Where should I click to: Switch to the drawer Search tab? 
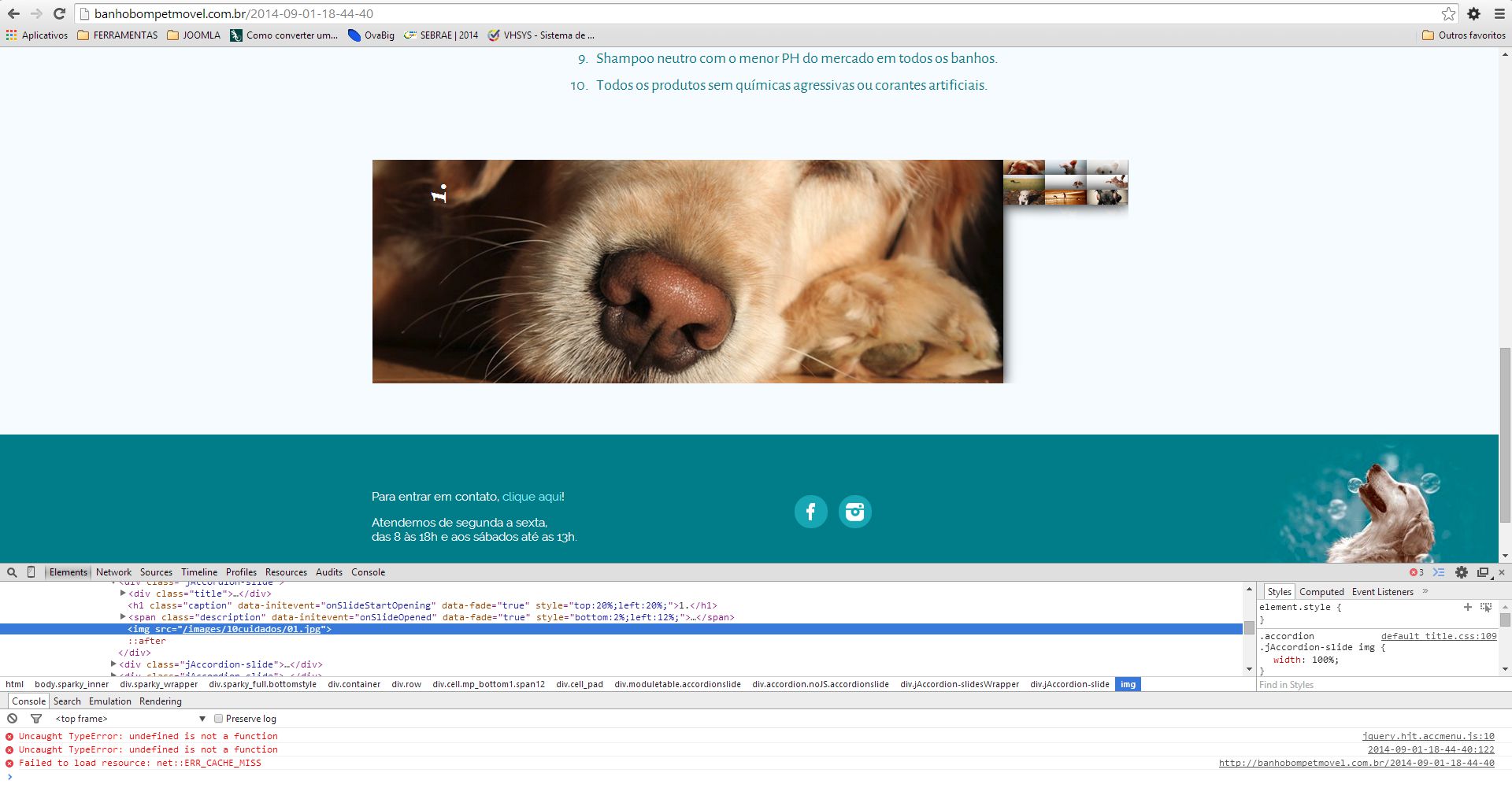(67, 701)
